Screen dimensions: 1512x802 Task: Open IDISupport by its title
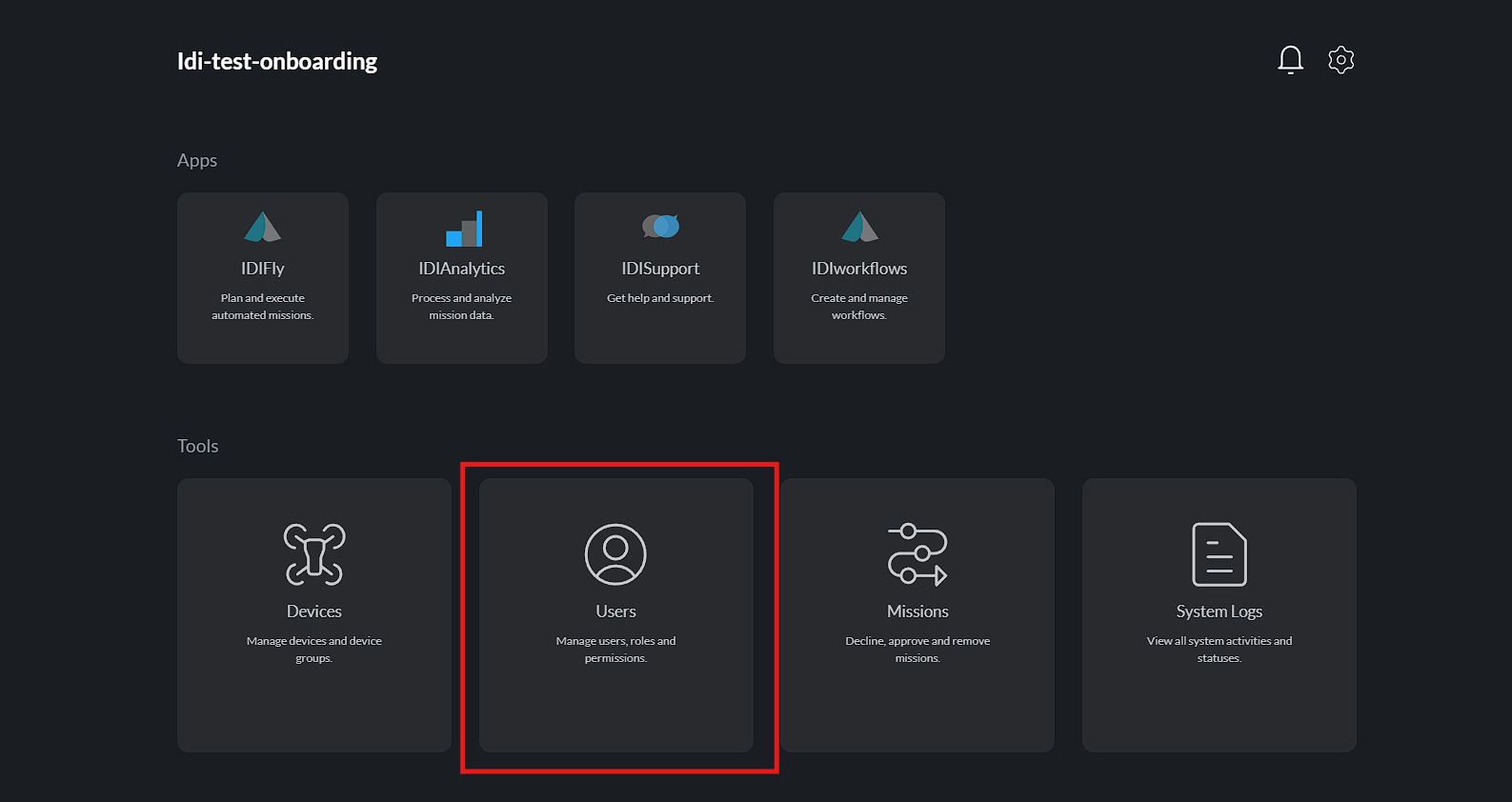tap(660, 269)
